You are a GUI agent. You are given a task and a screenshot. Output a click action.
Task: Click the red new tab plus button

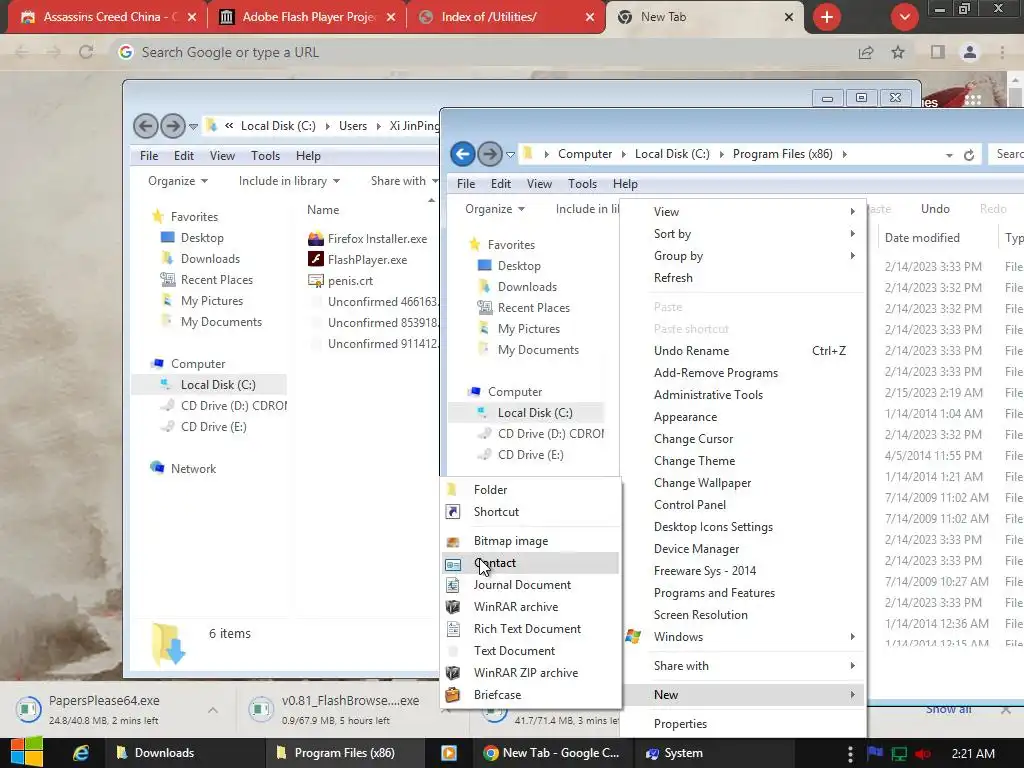(827, 17)
